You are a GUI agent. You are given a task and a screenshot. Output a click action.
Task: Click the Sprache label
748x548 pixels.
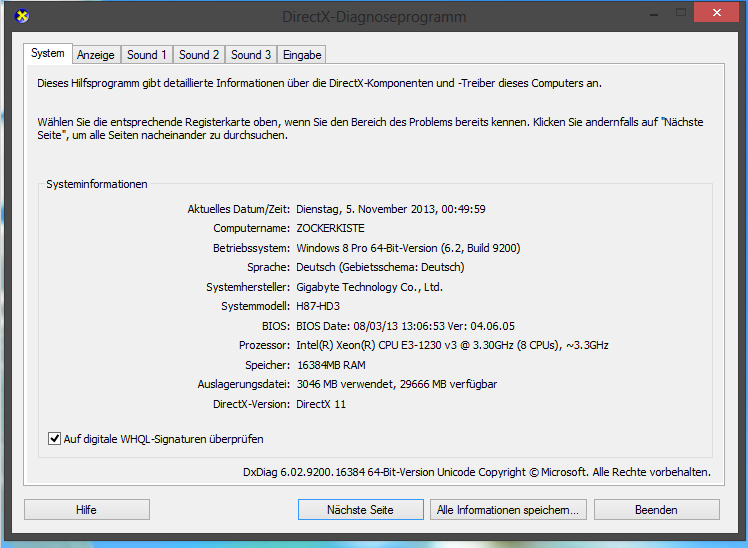(268, 267)
